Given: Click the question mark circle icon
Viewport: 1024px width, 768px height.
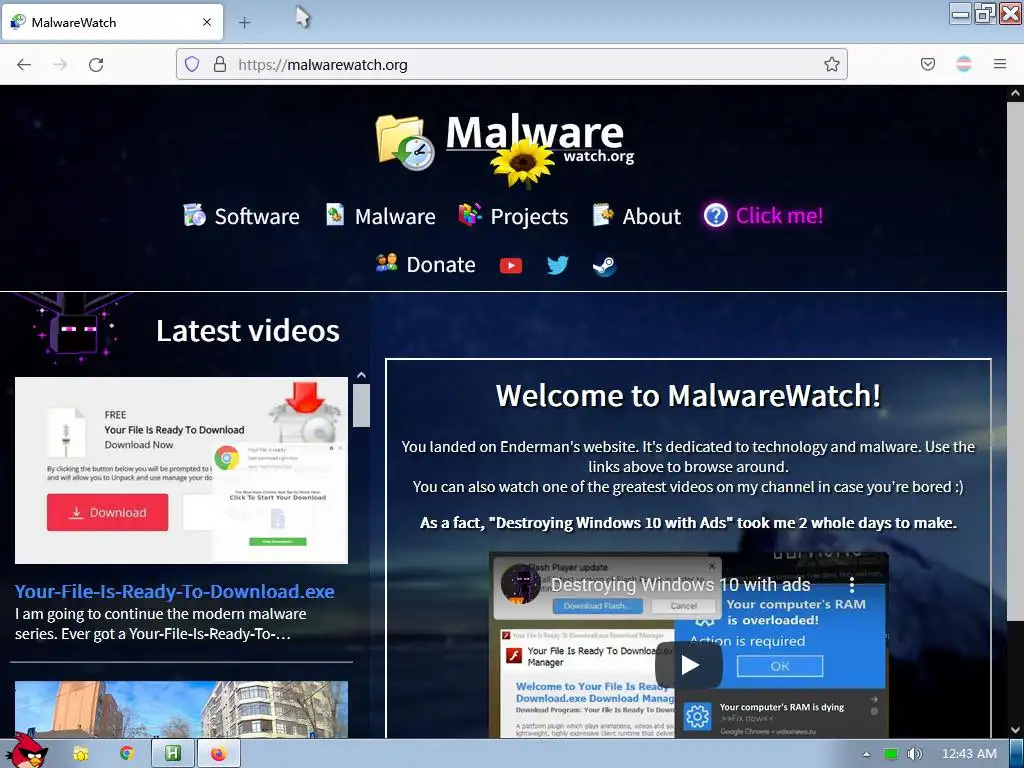Looking at the screenshot, I should coord(716,215).
